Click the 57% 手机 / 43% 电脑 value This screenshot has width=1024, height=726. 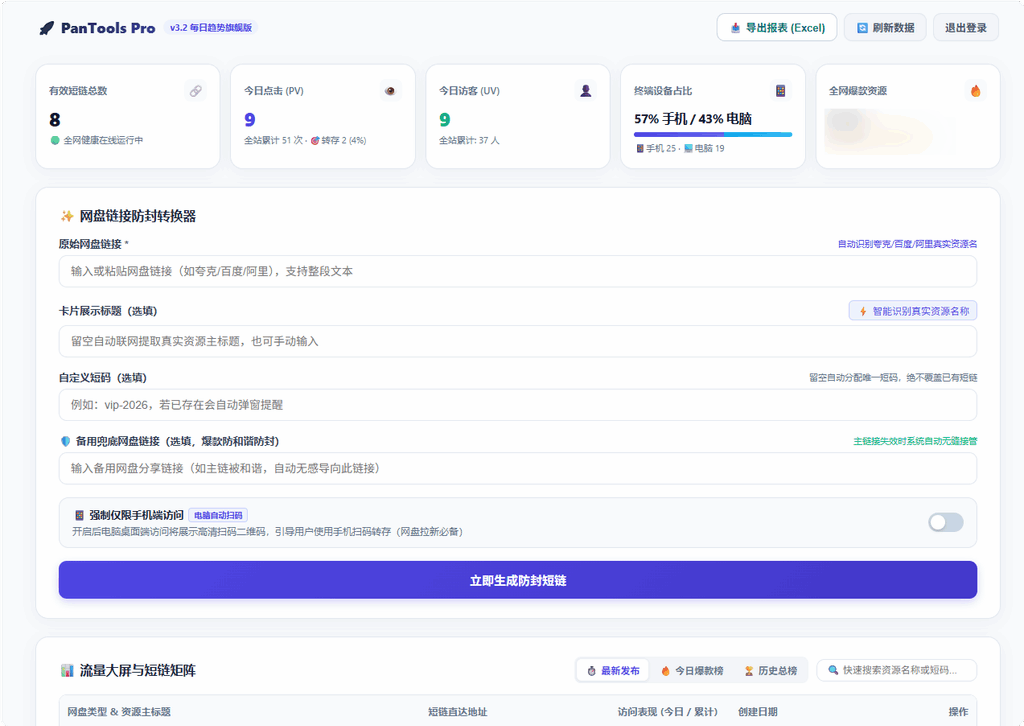coord(693,119)
